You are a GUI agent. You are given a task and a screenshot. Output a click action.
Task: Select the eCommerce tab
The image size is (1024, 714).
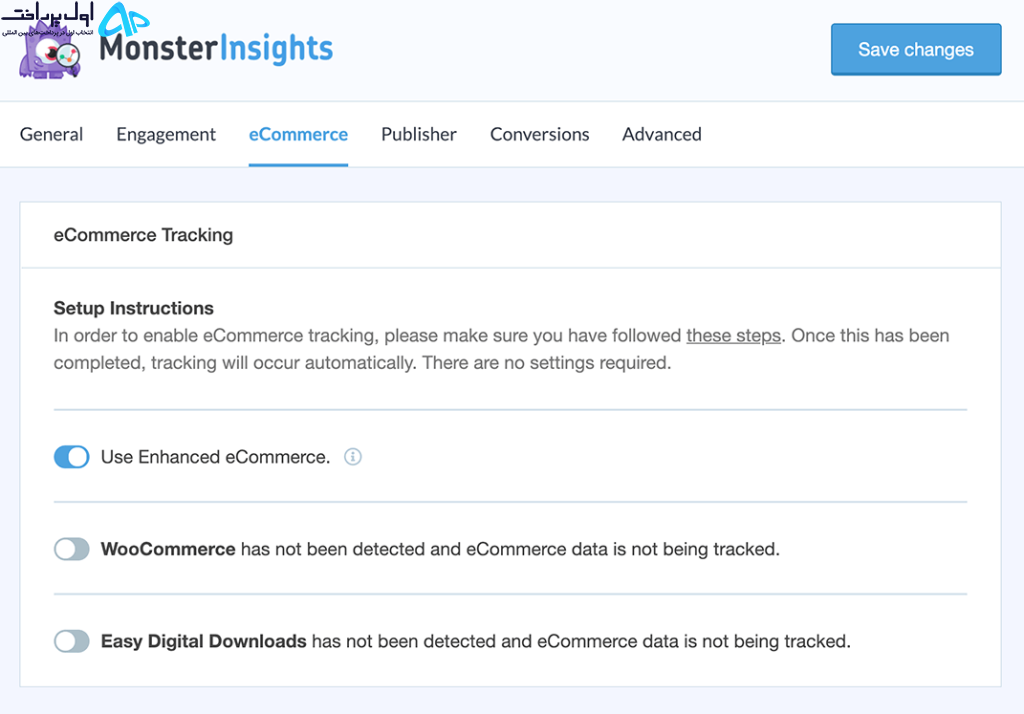298,134
